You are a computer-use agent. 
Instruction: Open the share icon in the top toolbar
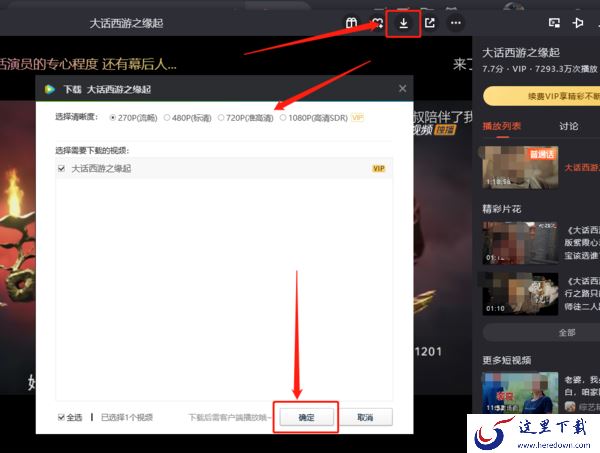coord(430,23)
